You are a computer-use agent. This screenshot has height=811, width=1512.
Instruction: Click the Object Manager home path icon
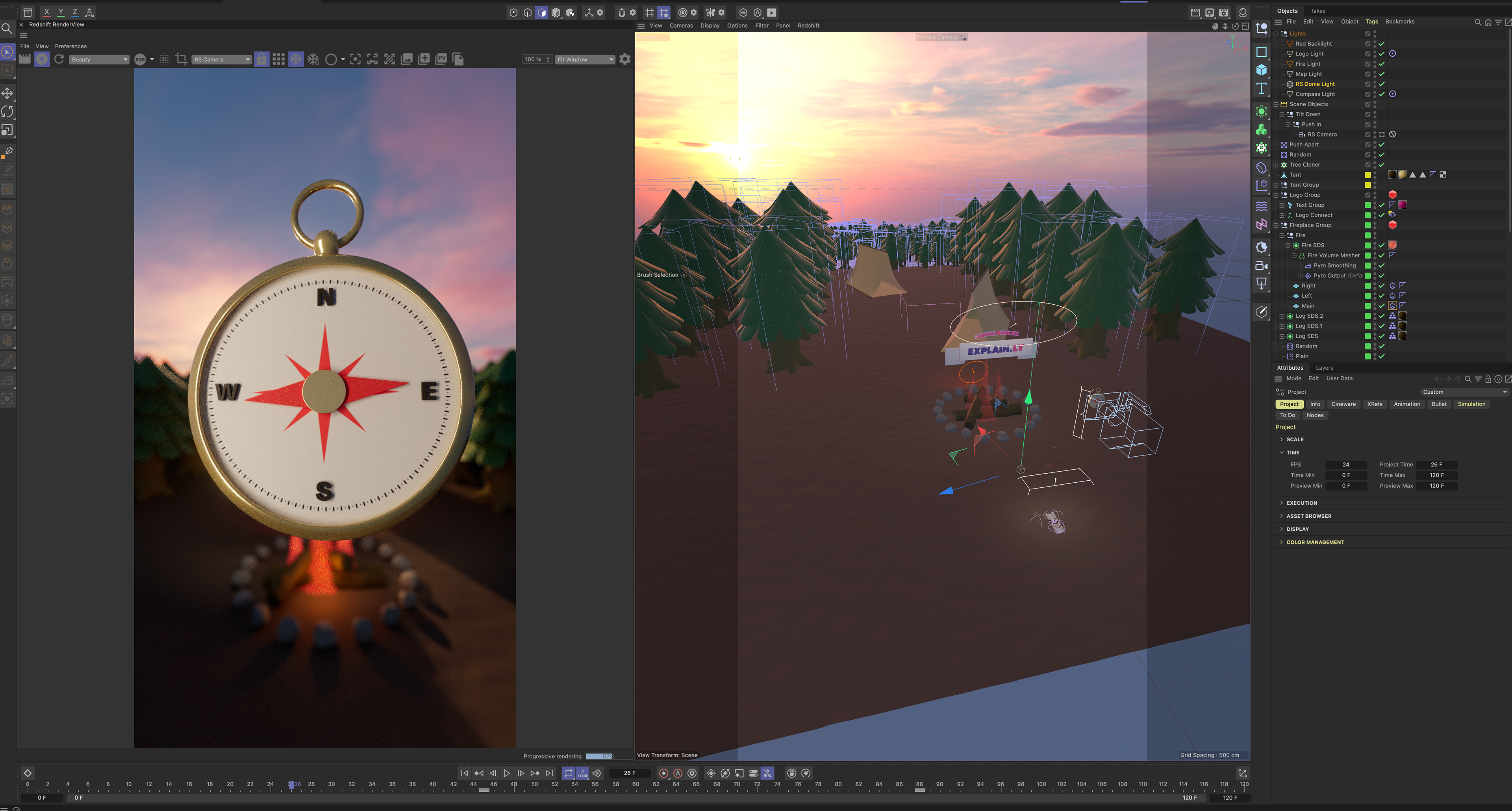click(x=1488, y=22)
